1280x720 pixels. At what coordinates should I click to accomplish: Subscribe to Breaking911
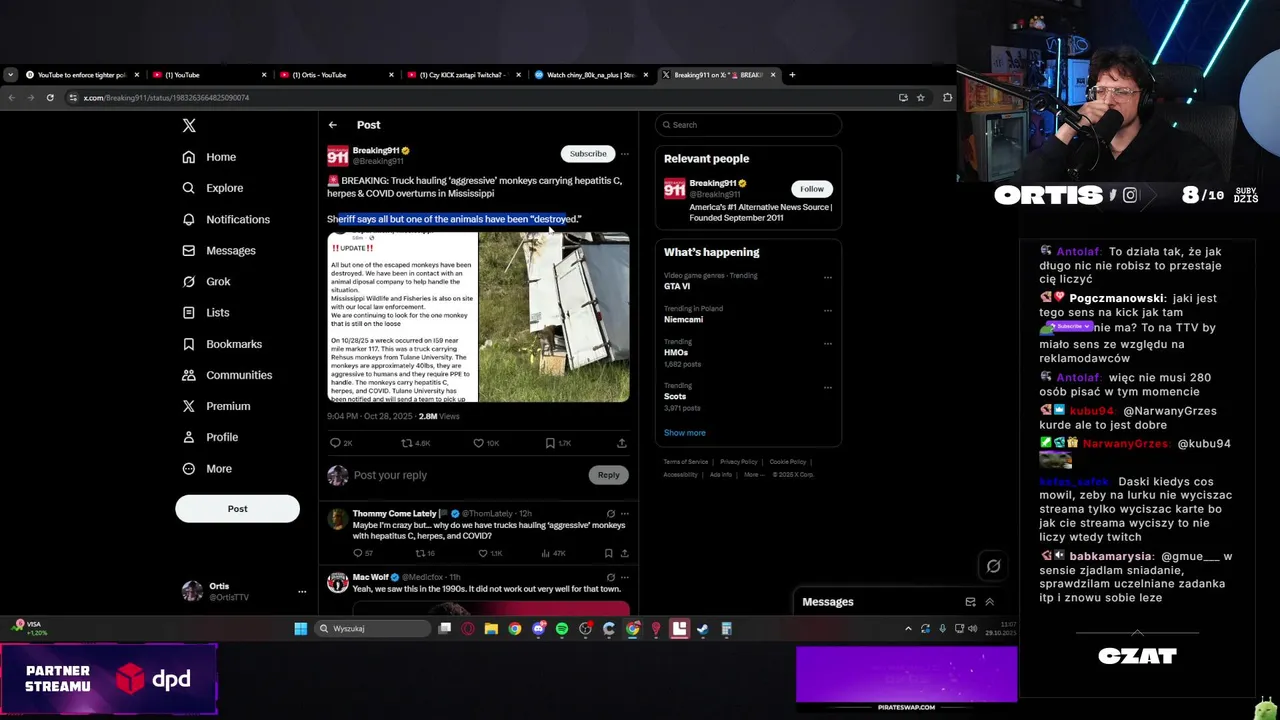coord(588,154)
